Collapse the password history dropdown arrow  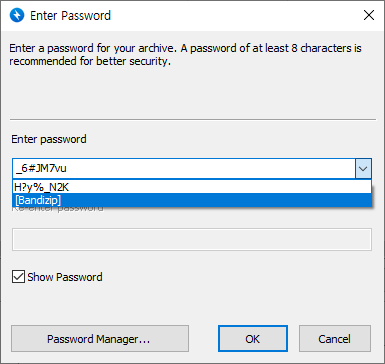coord(363,169)
